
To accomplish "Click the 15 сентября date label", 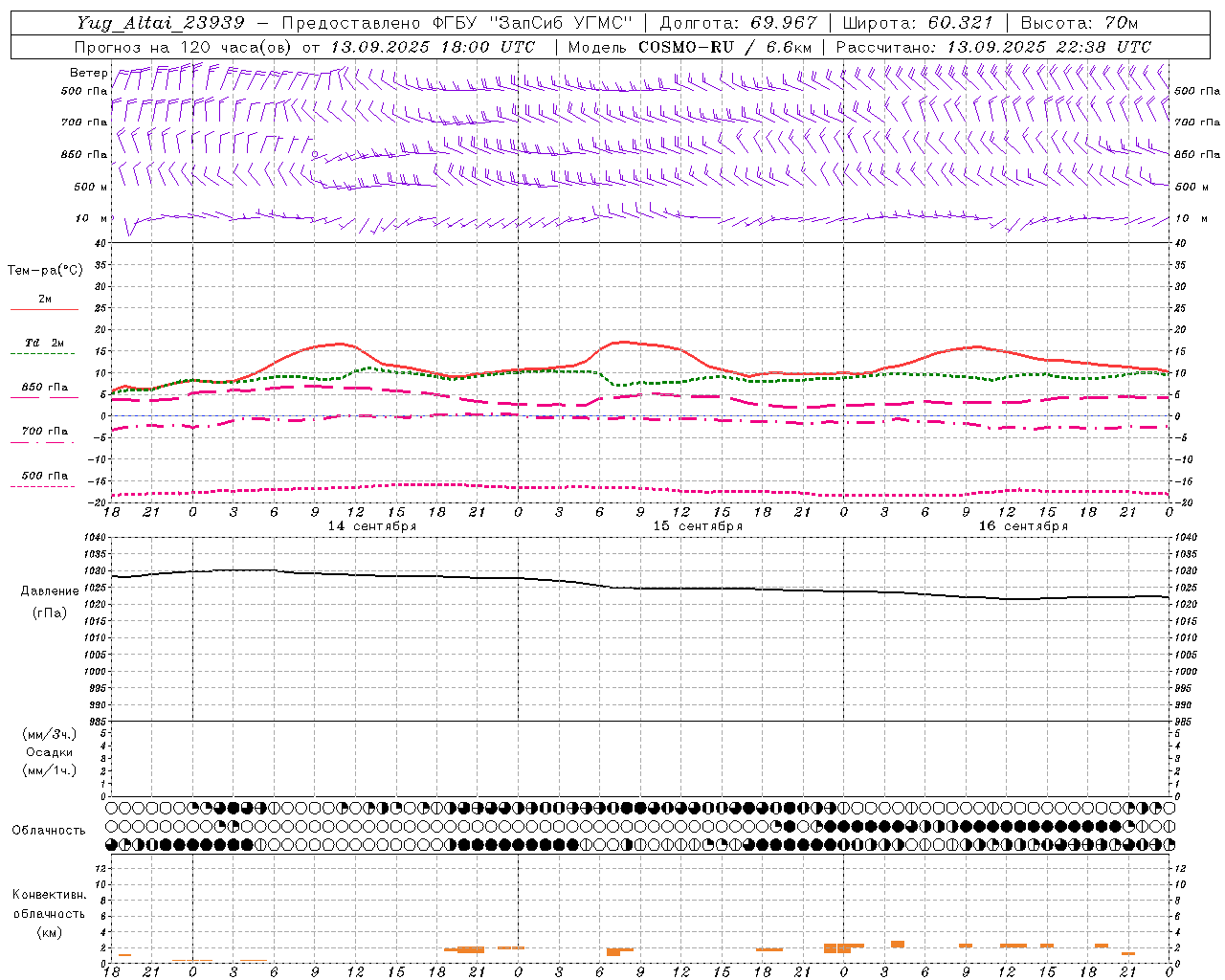I will pos(698,526).
